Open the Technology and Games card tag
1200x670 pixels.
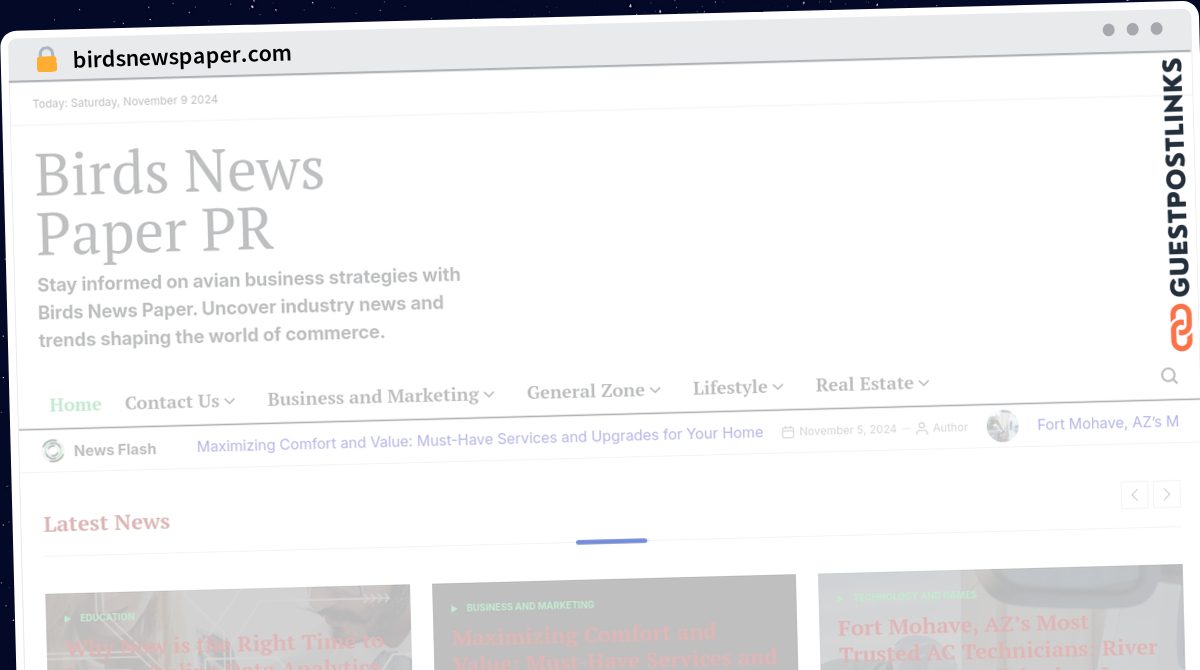[915, 597]
